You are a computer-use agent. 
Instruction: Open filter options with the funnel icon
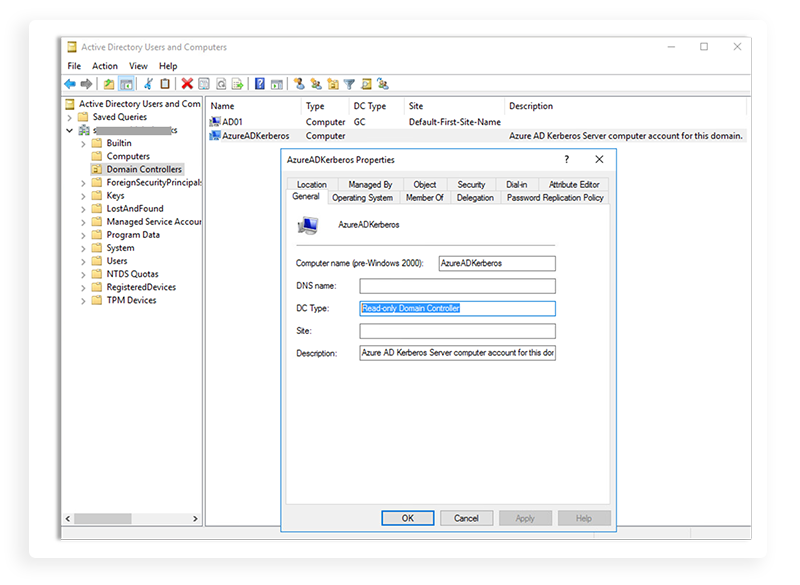[349, 84]
